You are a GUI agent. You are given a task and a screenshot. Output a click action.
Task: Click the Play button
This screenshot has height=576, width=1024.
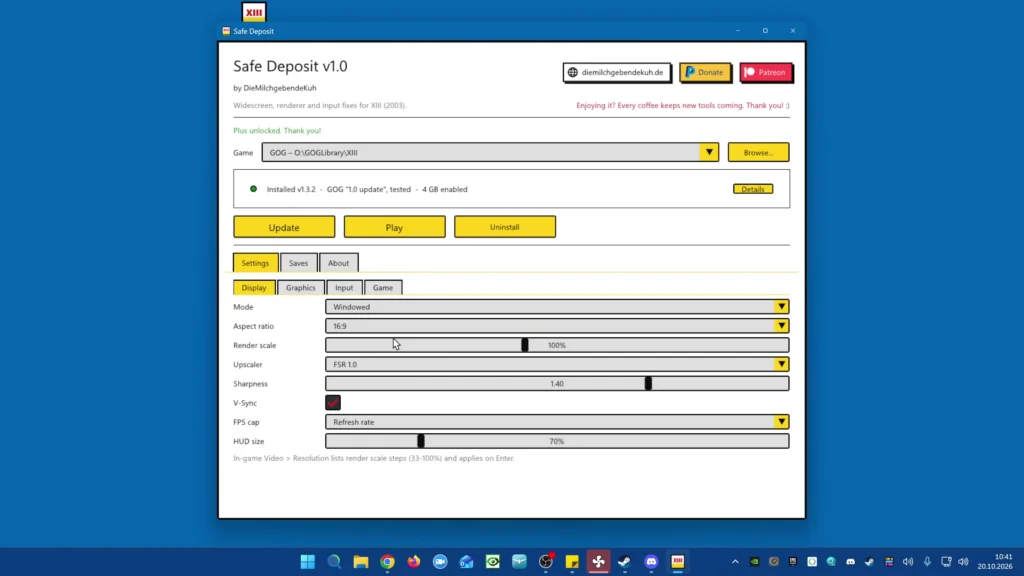(x=394, y=227)
